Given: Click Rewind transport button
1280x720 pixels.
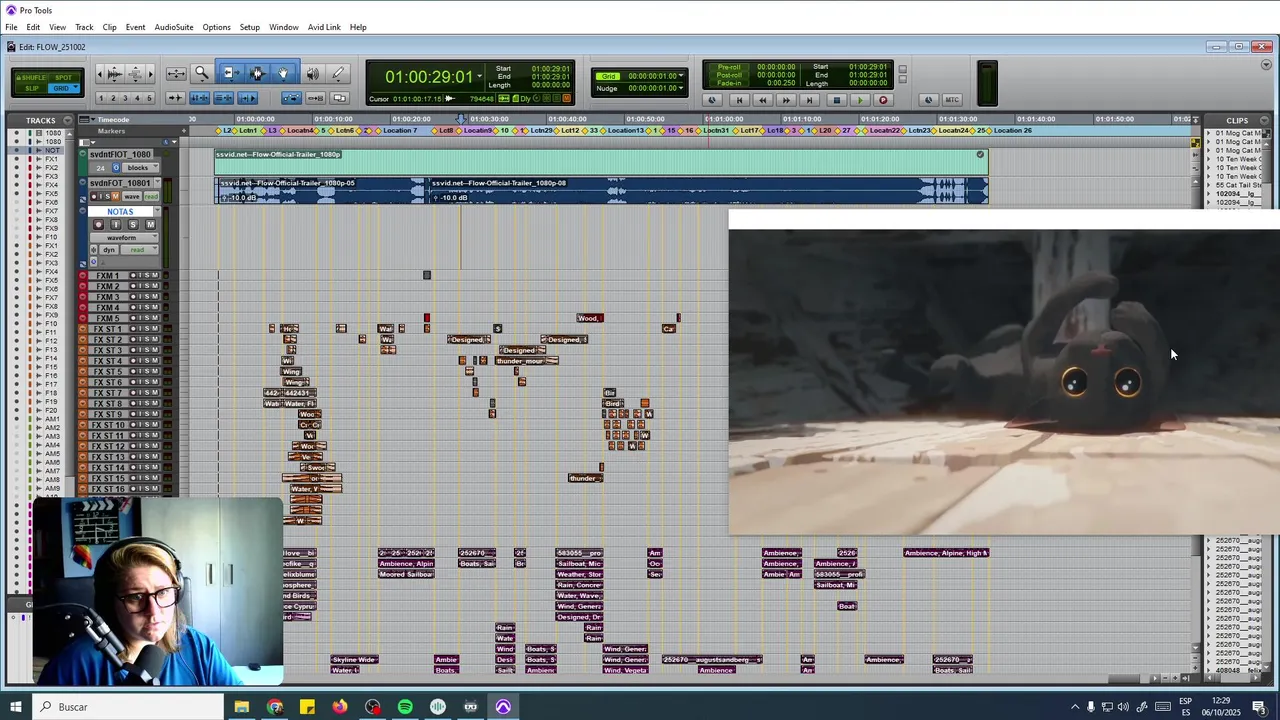Looking at the screenshot, I should point(763,100).
